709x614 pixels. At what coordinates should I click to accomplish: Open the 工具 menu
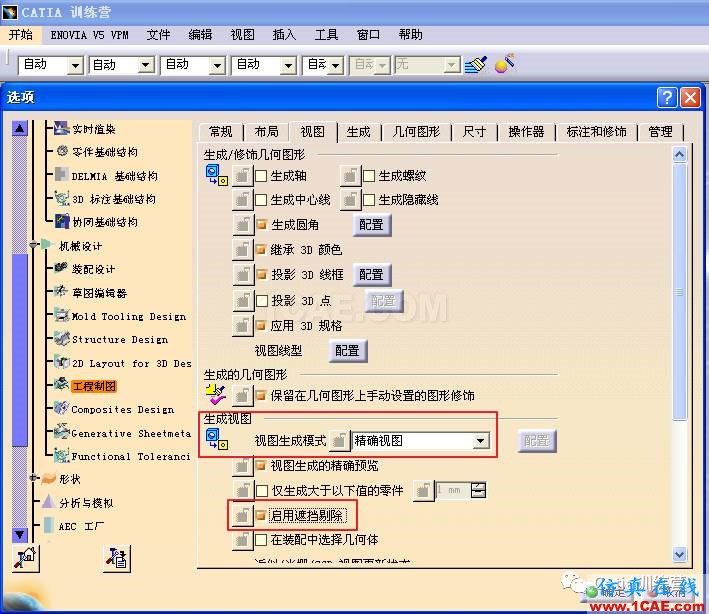(x=326, y=35)
